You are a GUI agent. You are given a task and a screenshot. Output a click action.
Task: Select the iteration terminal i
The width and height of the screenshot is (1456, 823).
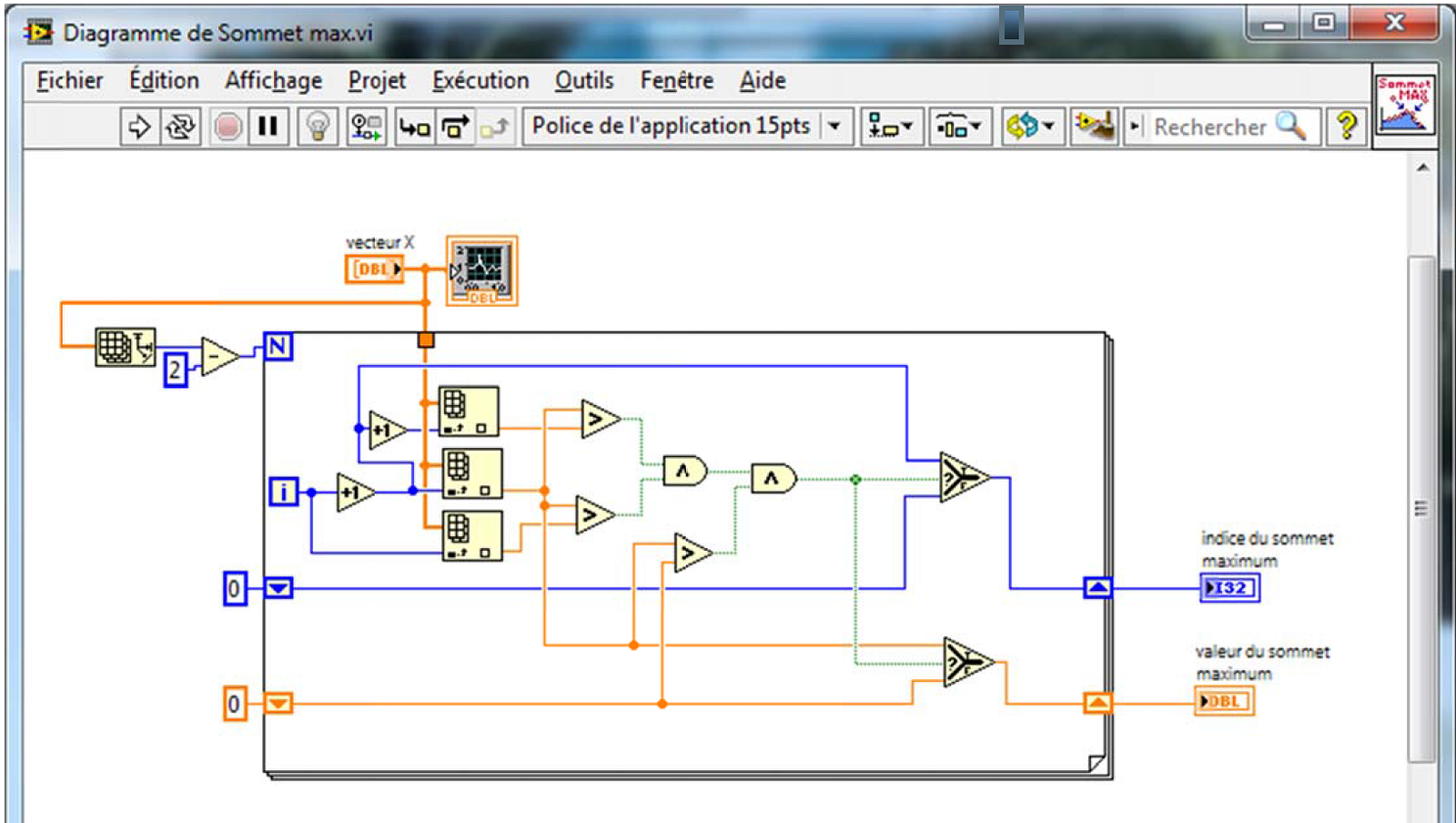pyautogui.click(x=284, y=492)
